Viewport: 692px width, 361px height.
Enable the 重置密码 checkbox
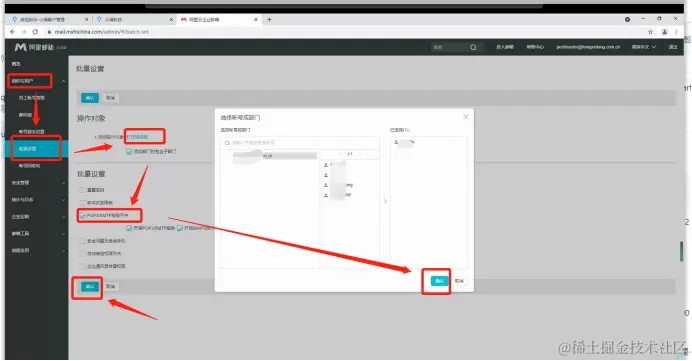point(82,190)
